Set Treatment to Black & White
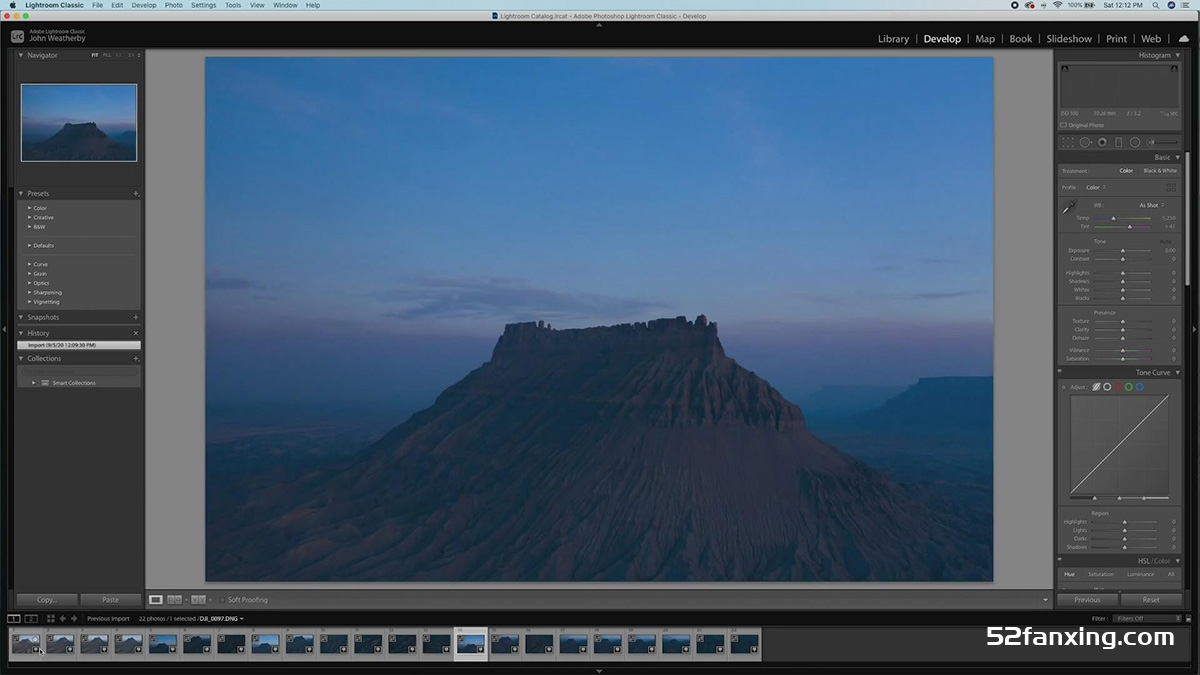This screenshot has width=1200, height=675. (1160, 171)
